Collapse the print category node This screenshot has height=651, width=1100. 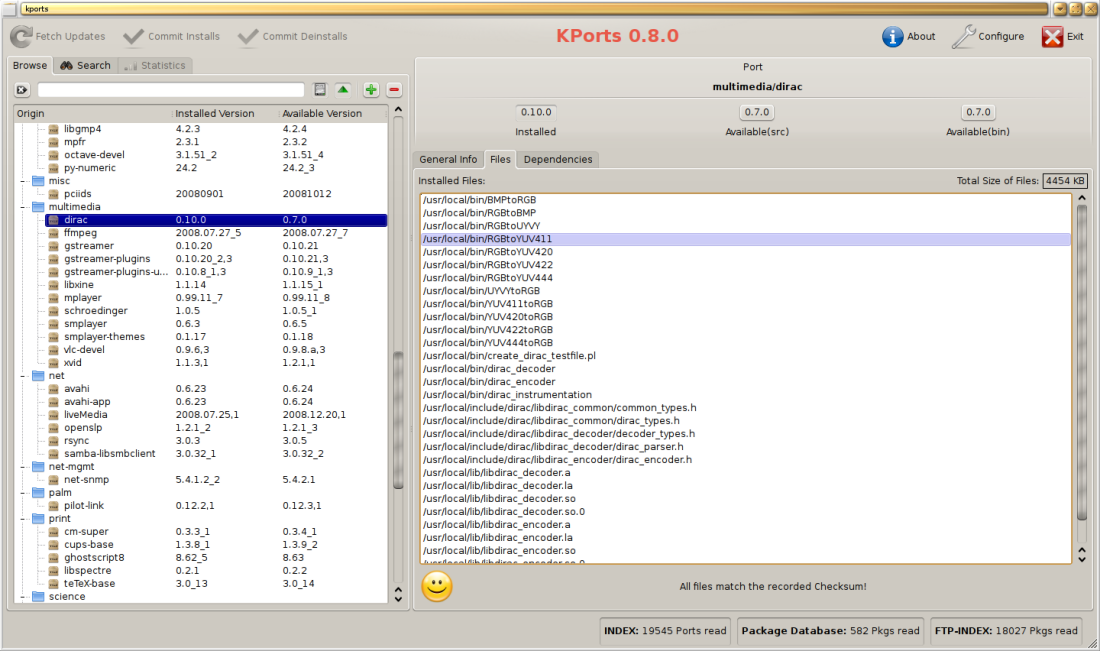(x=23, y=519)
